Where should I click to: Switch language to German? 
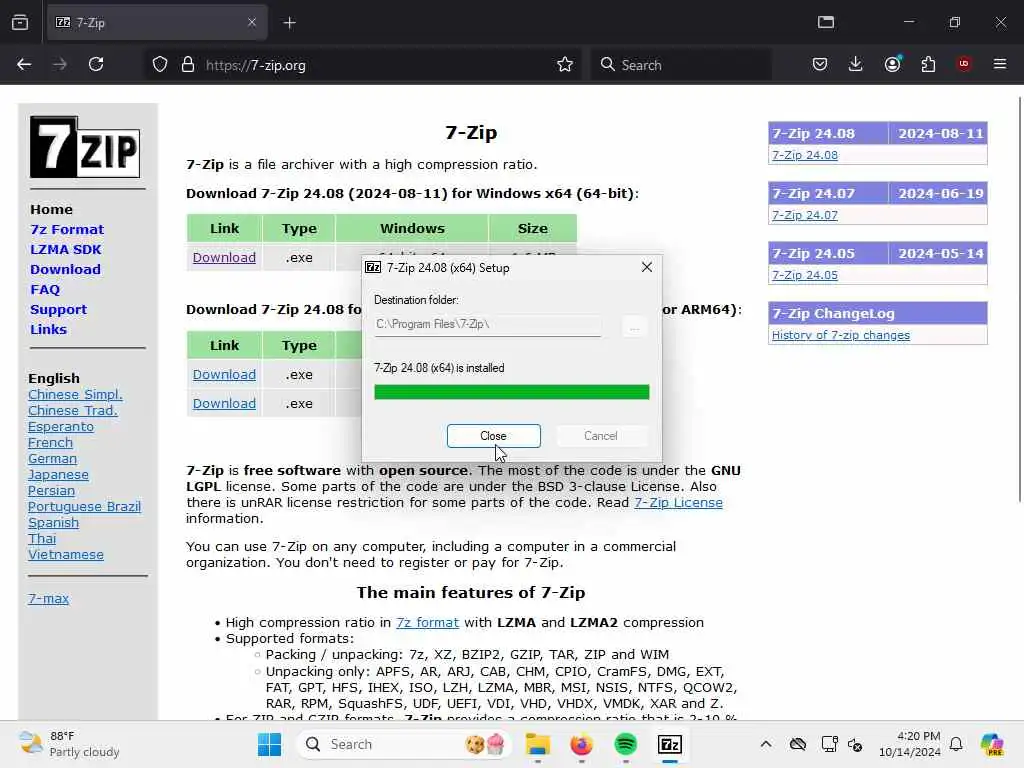click(x=52, y=458)
